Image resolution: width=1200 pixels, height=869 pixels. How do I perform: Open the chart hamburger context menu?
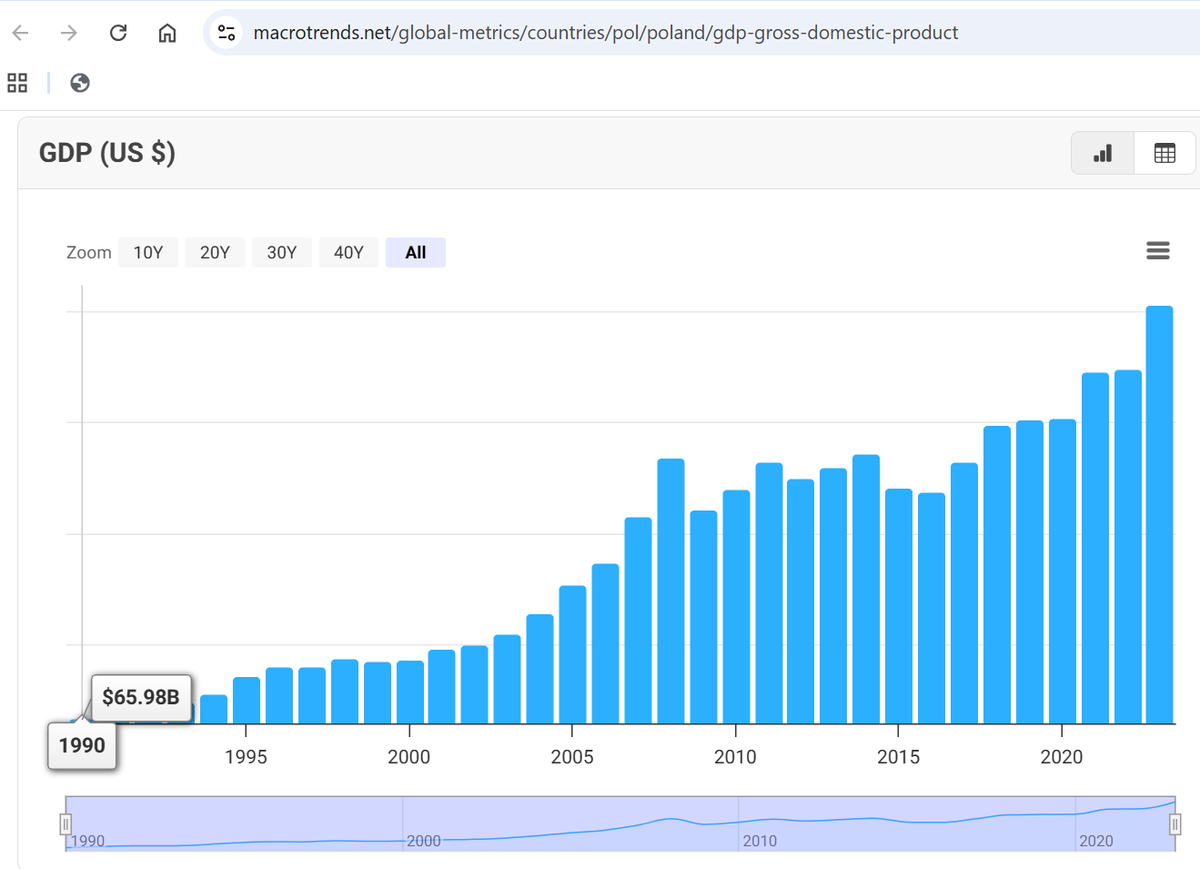coord(1158,251)
